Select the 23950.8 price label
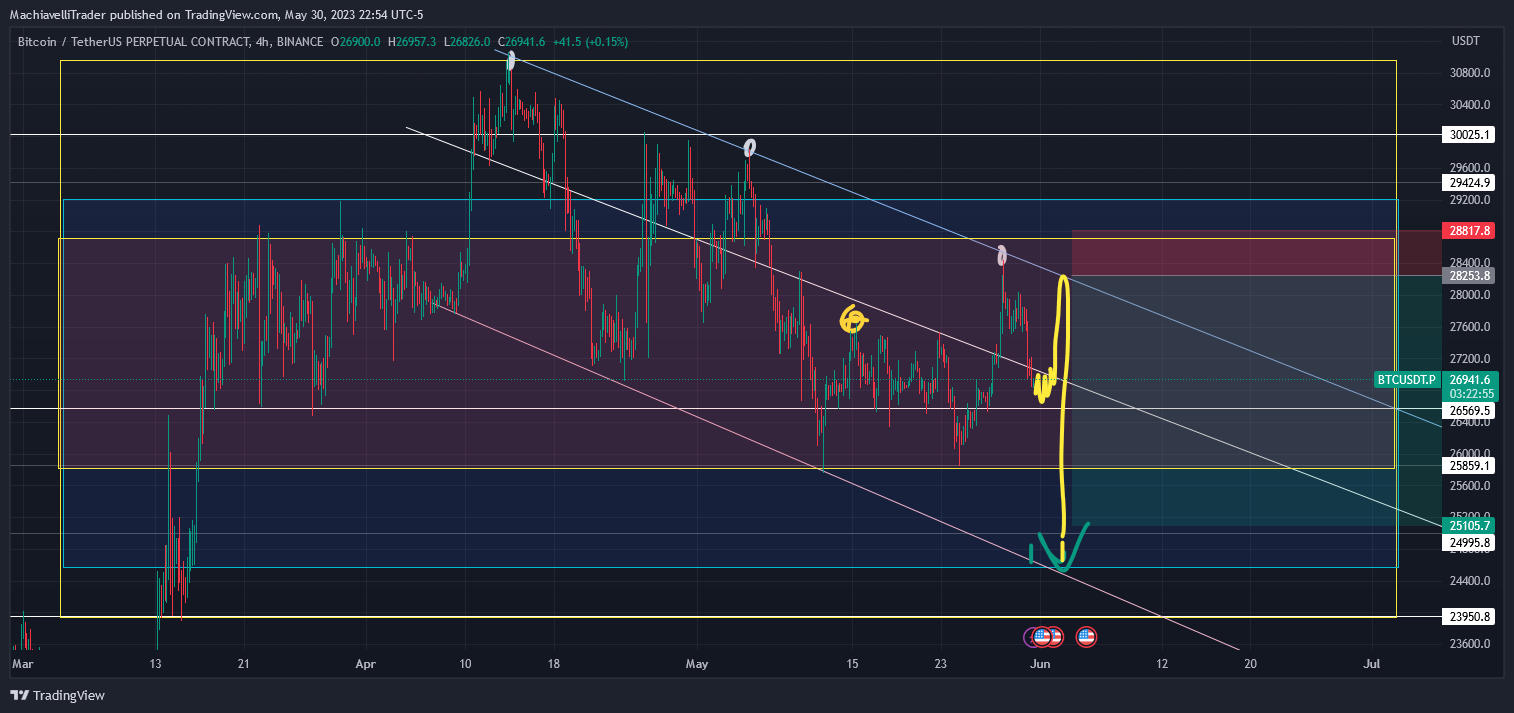This screenshot has width=1514, height=713. click(1469, 616)
